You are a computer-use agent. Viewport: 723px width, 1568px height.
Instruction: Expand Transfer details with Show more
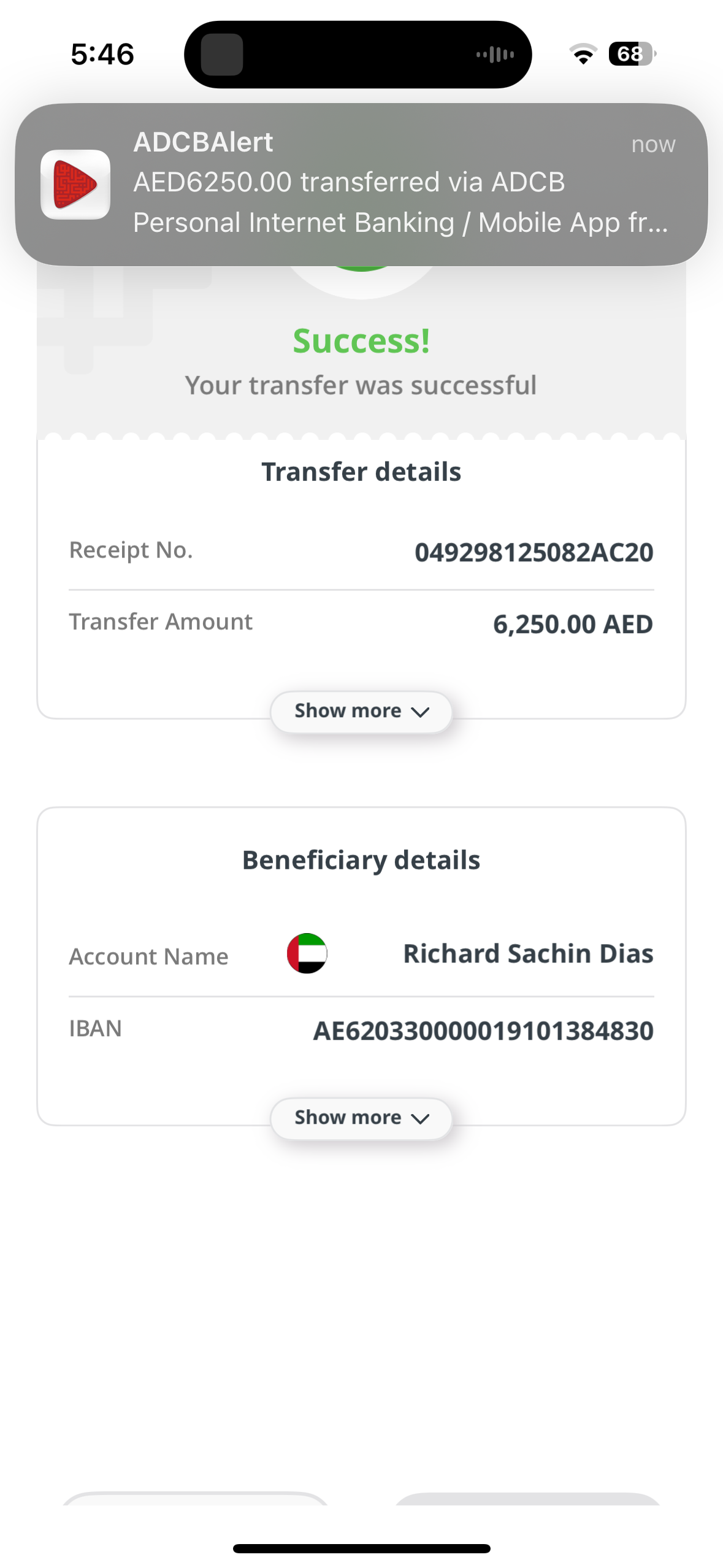(x=361, y=711)
